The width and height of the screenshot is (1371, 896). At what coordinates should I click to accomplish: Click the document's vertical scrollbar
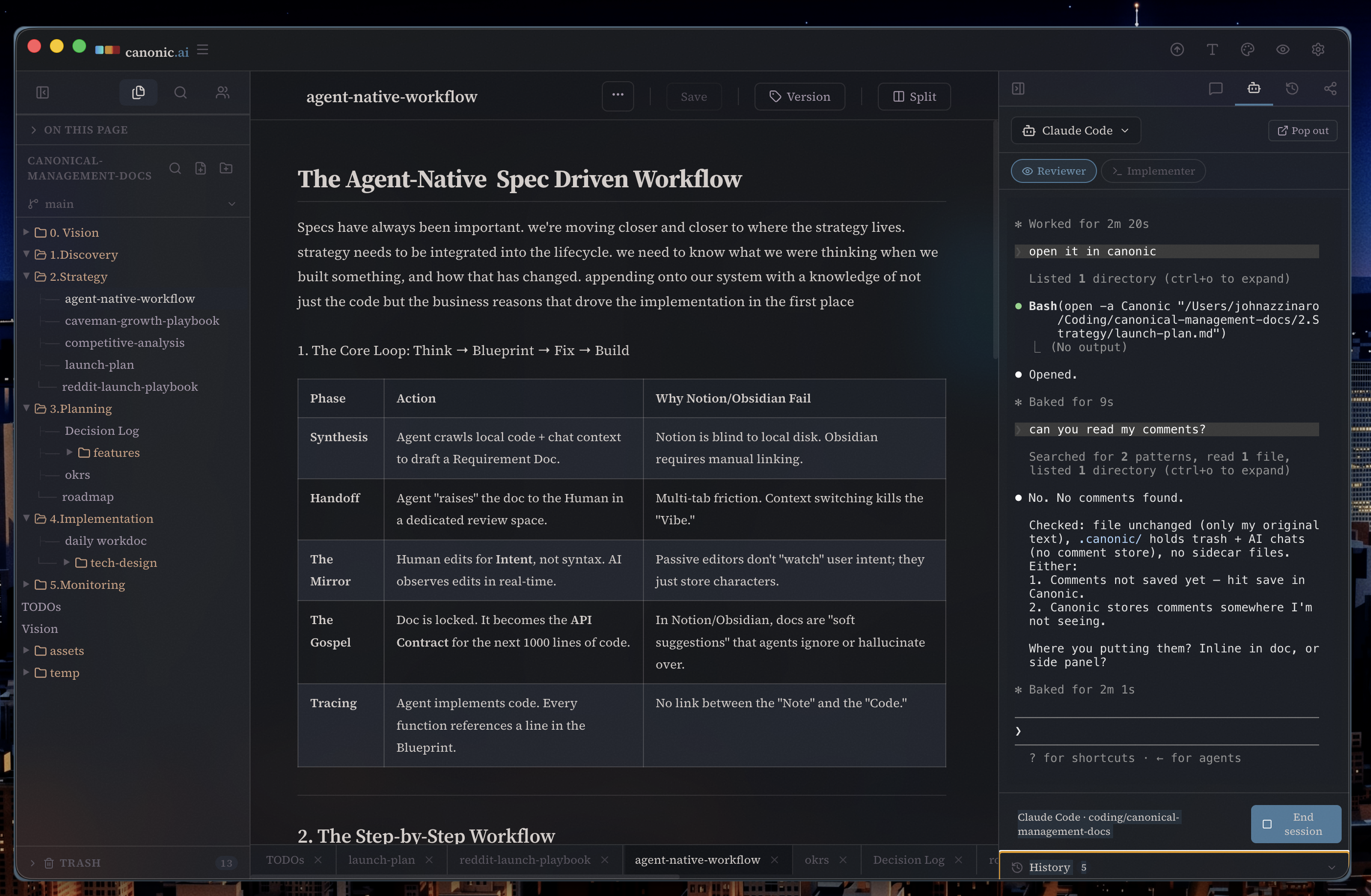point(995,239)
